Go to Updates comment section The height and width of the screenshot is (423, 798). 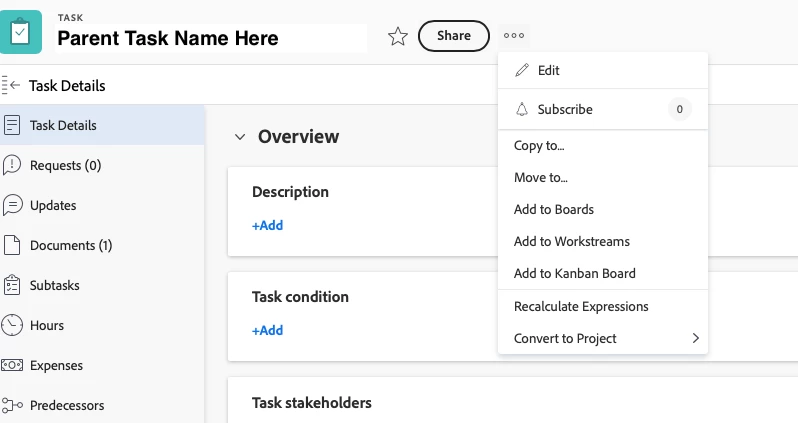coord(53,205)
